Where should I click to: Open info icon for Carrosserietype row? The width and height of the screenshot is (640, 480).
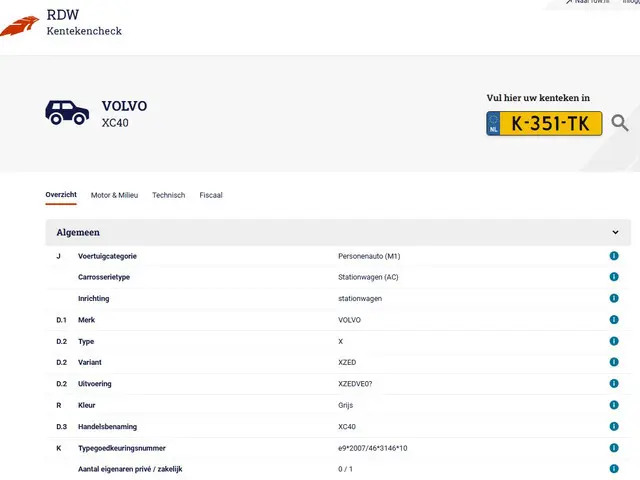614,277
